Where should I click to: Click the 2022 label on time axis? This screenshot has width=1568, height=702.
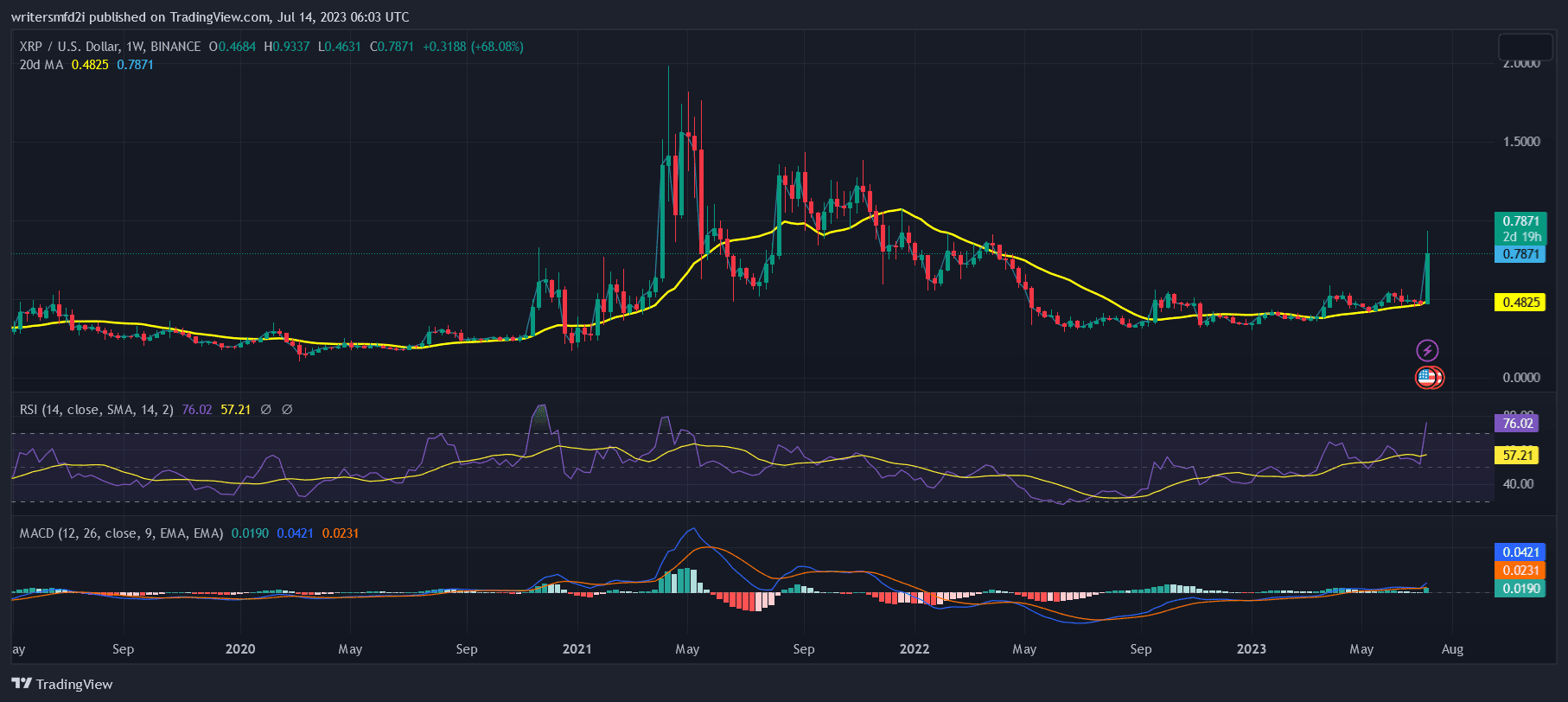pos(914,649)
